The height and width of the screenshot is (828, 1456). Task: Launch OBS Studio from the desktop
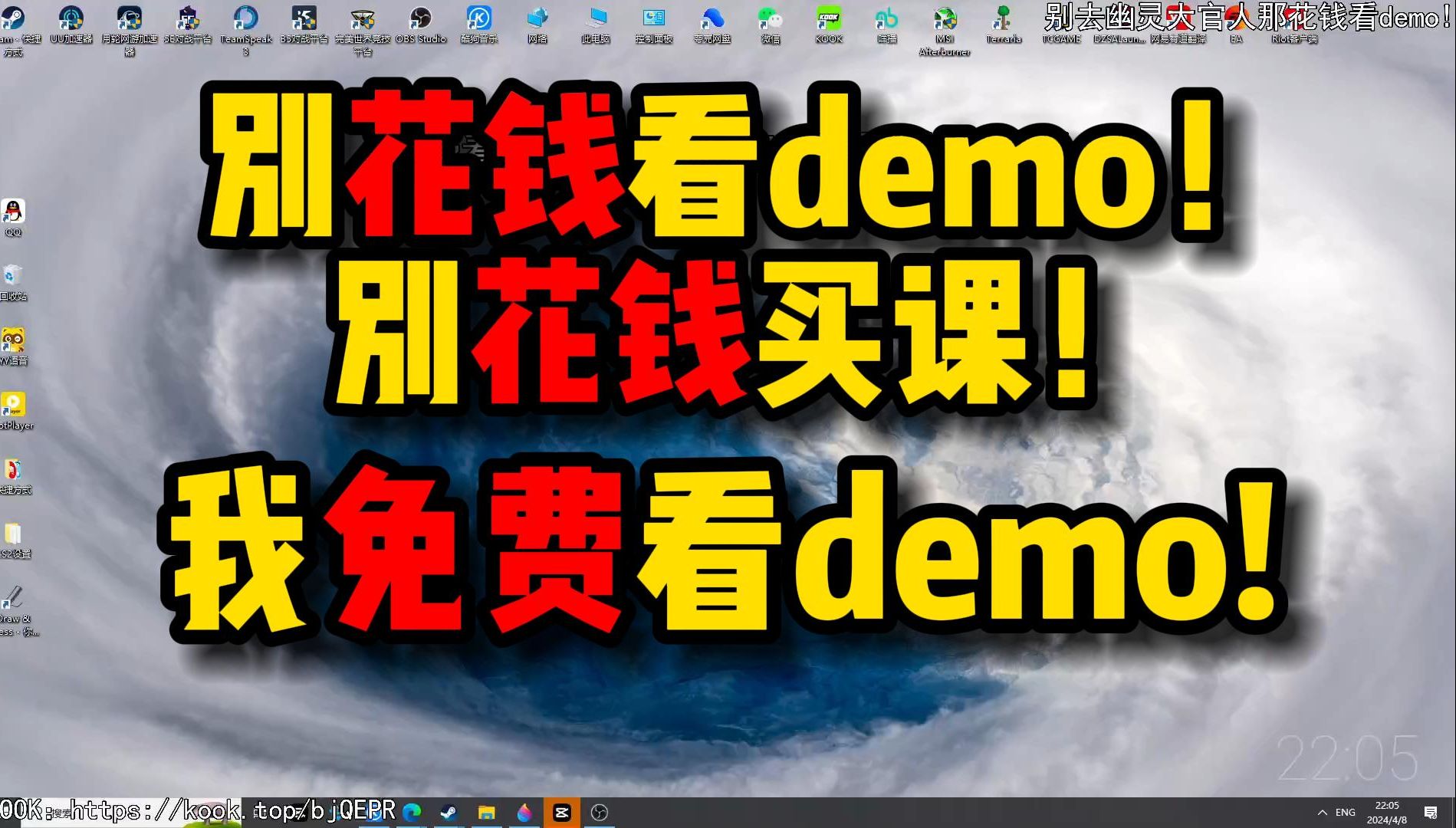[x=421, y=24]
